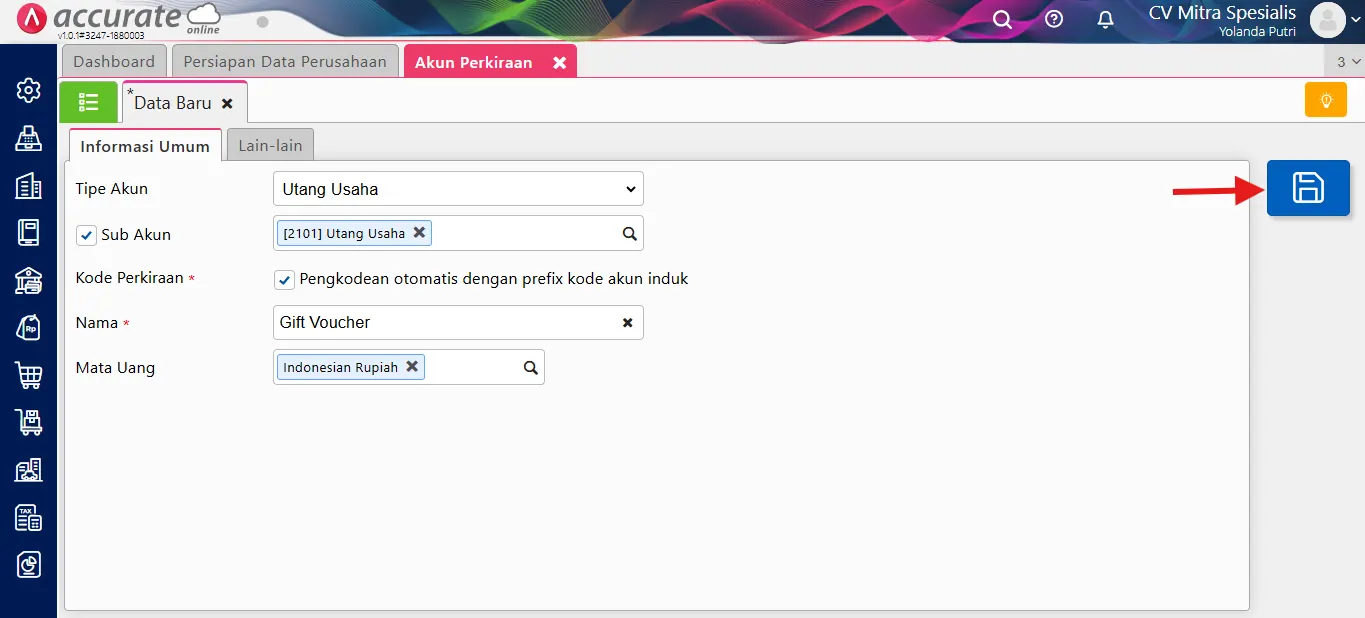This screenshot has width=1365, height=618.
Task: Open the orange lightbulb help icon
Action: pos(1325,100)
